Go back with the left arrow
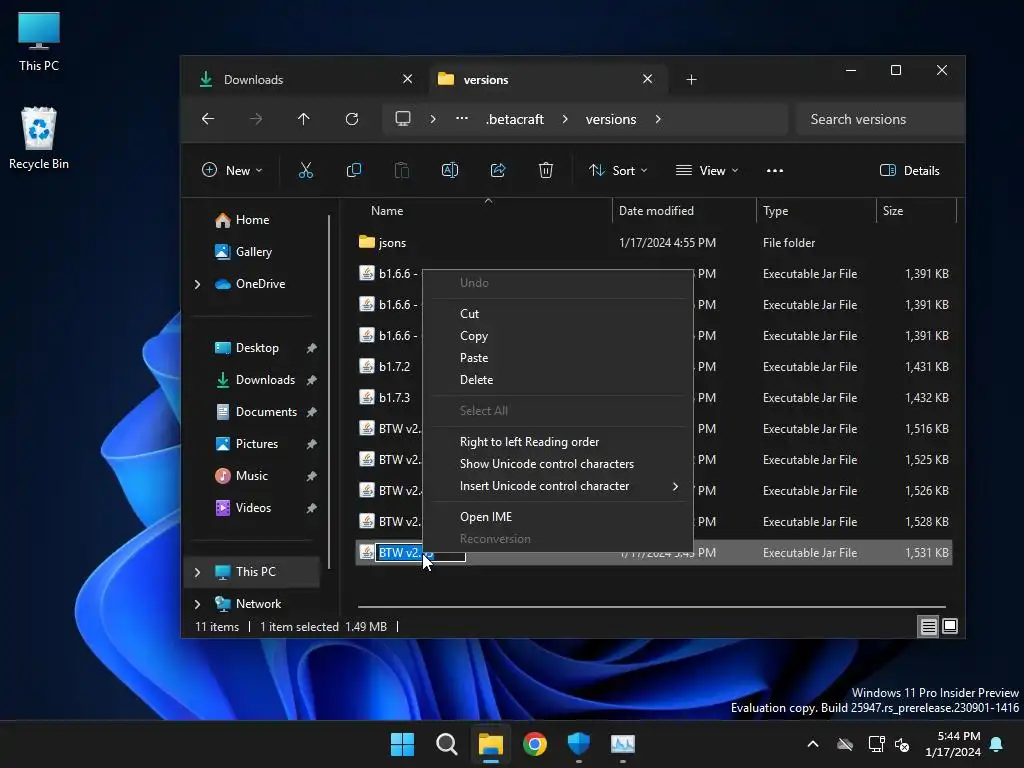1024x768 pixels. click(208, 119)
